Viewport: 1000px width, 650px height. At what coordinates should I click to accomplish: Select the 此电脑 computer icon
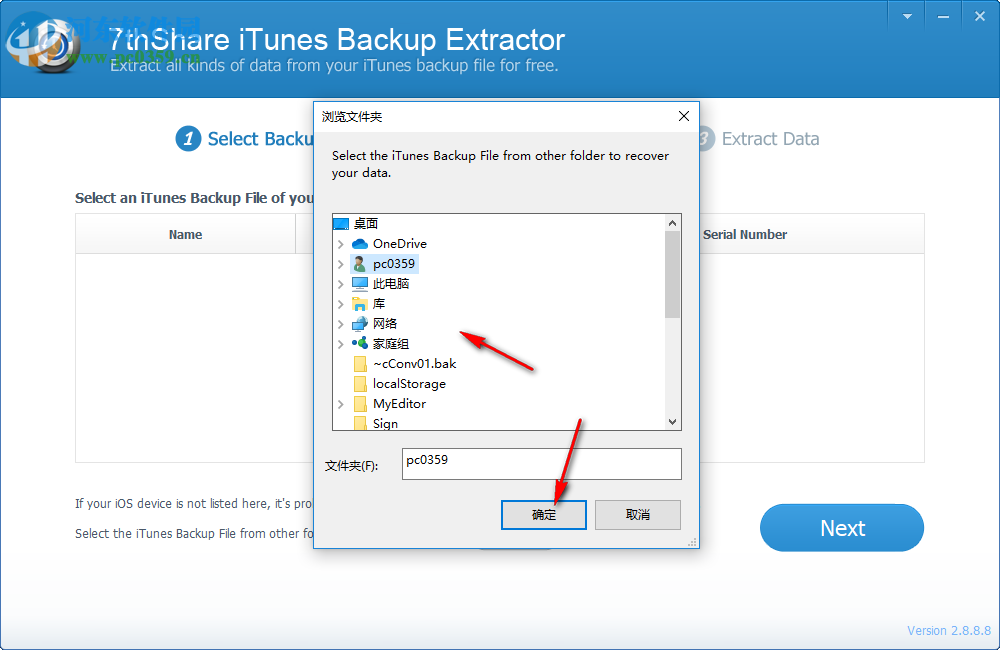361,283
